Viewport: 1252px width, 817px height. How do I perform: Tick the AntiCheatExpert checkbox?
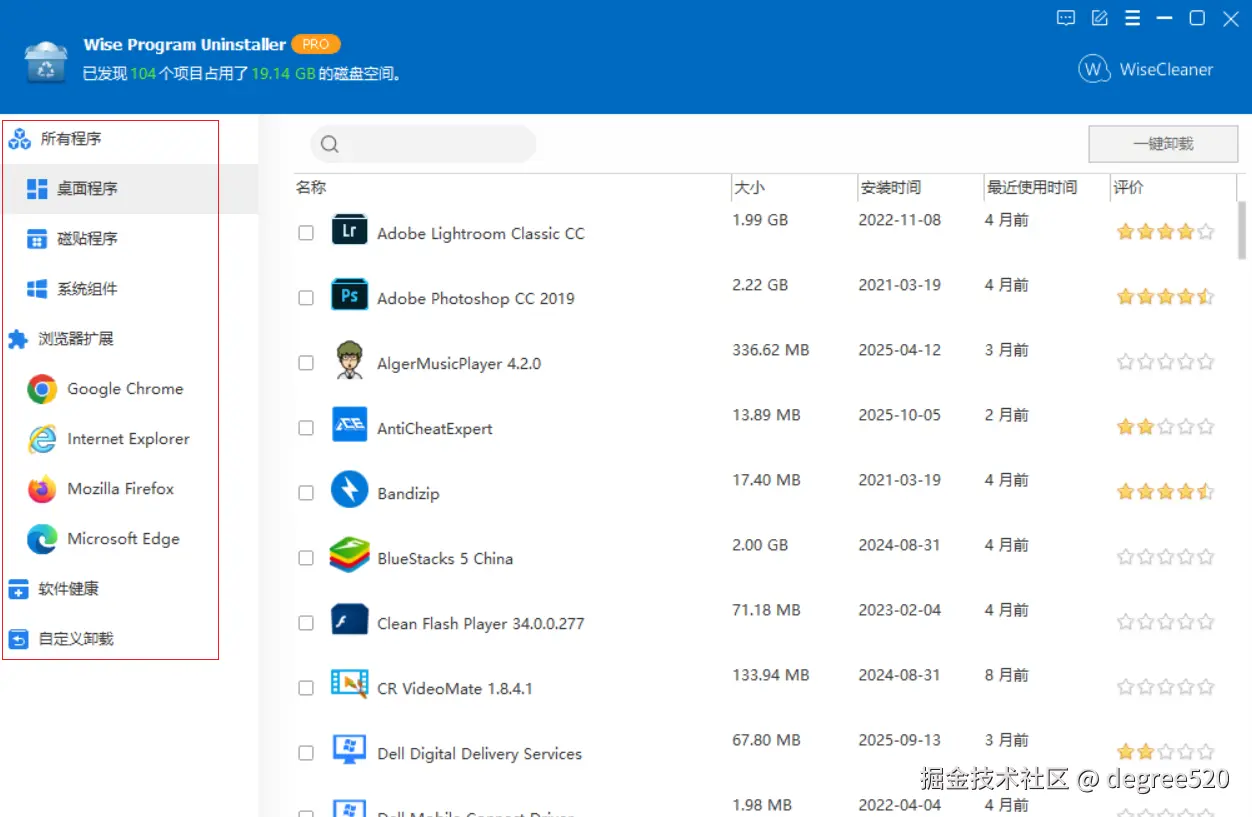pyautogui.click(x=306, y=428)
